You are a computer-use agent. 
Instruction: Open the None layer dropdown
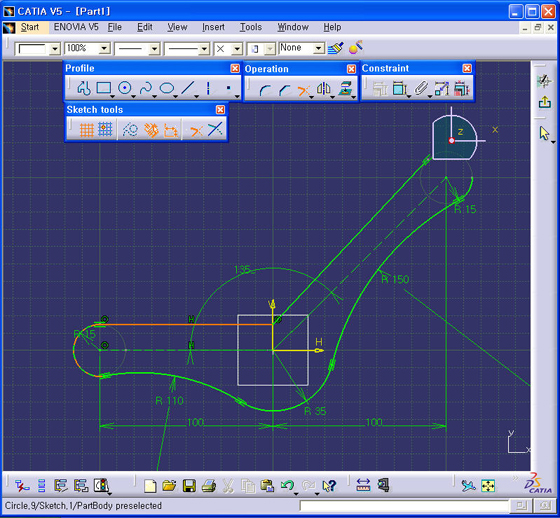[319, 48]
